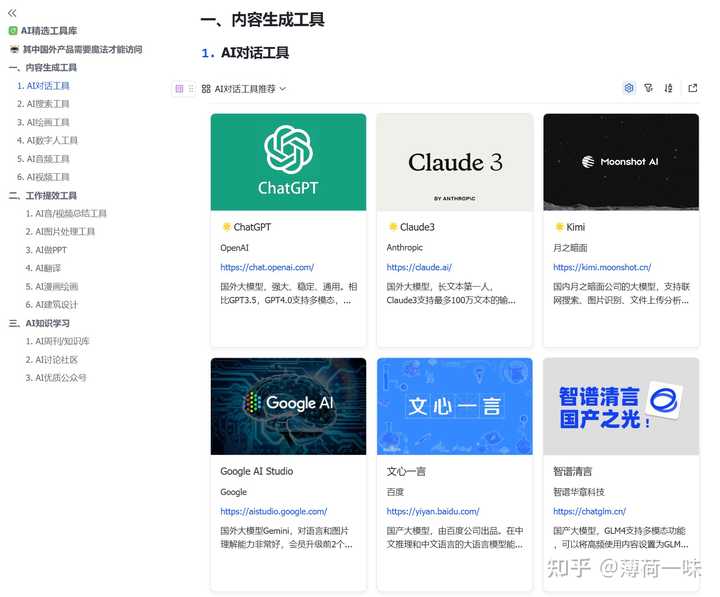Select 2. AI讨论社区 in outline
This screenshot has height=597, width=720.
[x=52, y=360]
